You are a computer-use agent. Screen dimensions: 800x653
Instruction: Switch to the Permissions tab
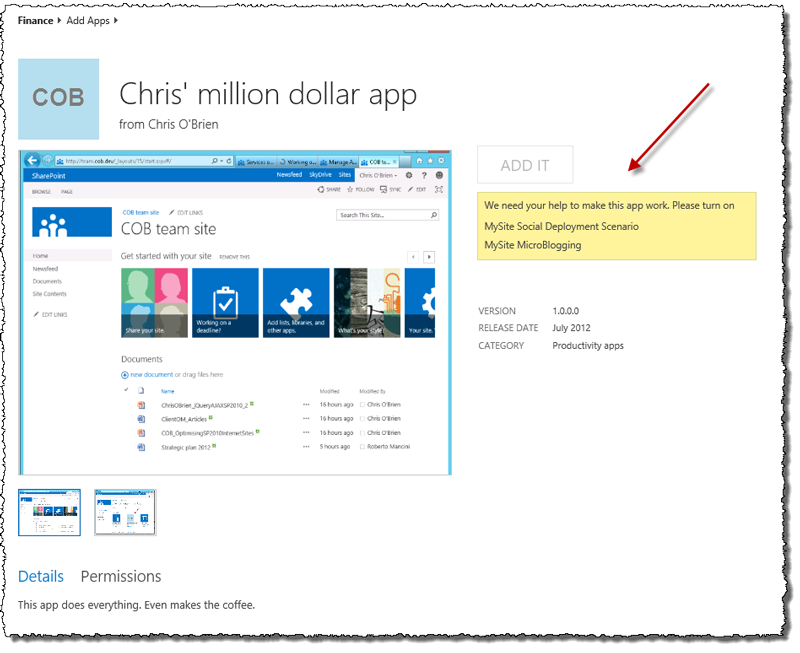(121, 576)
